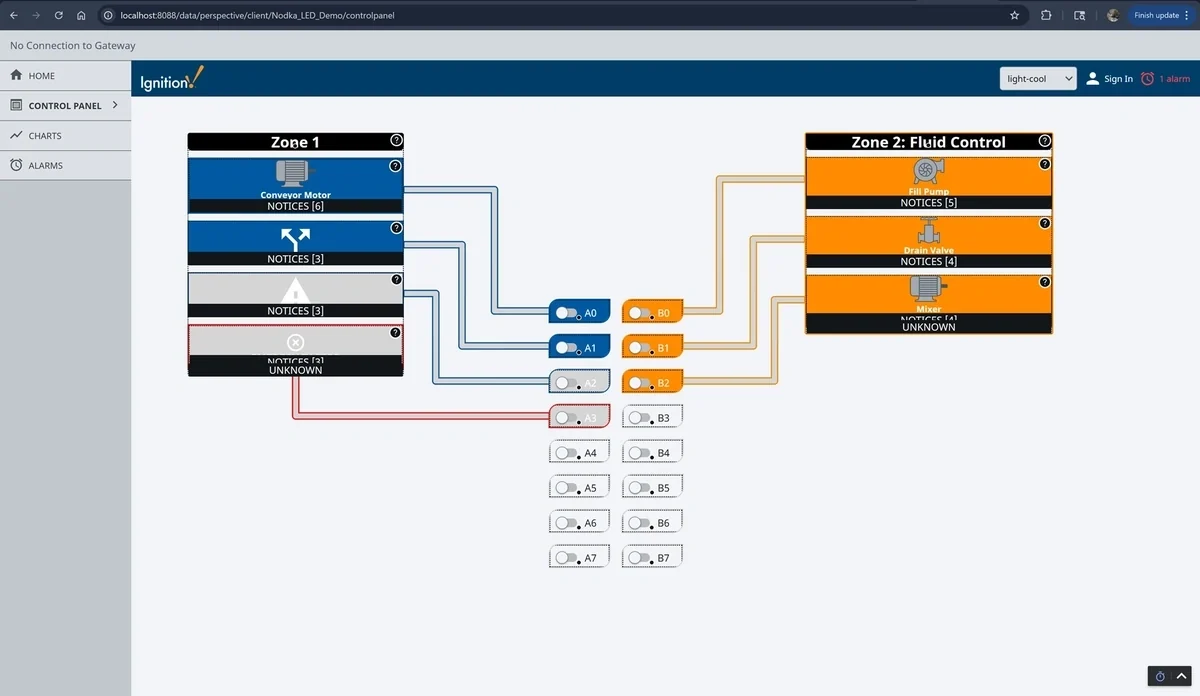Click the user silhouette icon by Sign In
The image size is (1200, 696).
pyautogui.click(x=1093, y=79)
